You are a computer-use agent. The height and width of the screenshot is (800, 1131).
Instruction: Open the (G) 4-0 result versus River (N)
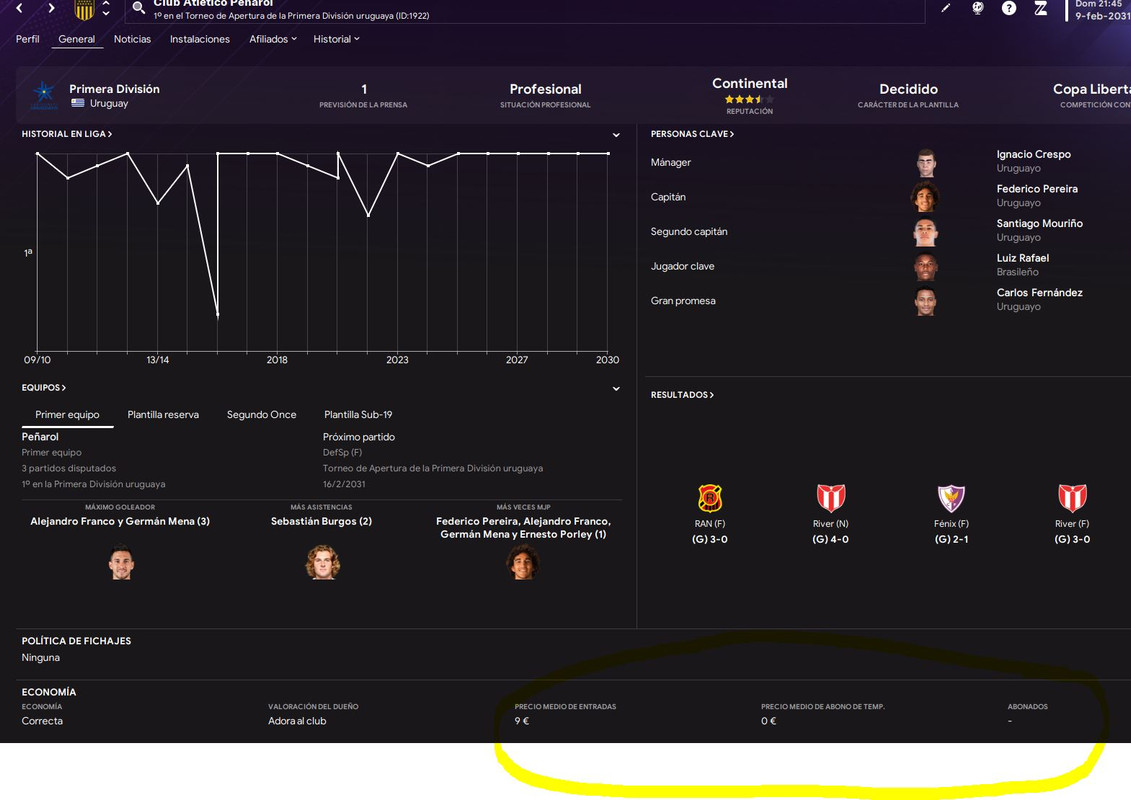click(x=830, y=540)
